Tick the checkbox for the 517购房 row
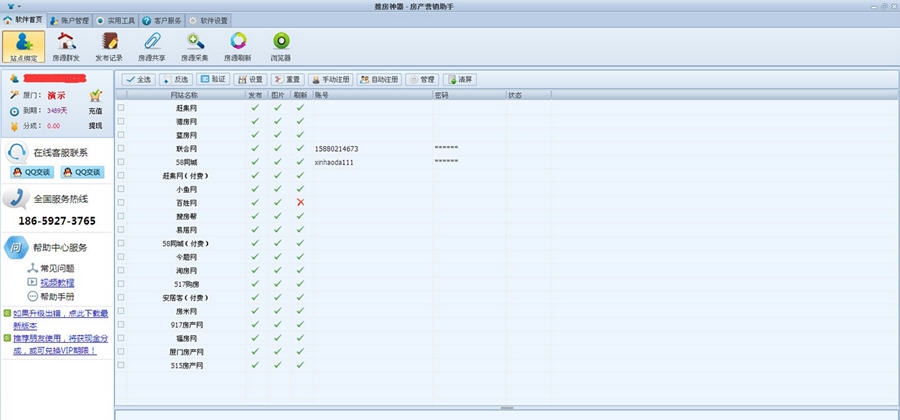900x420 pixels. coord(121,284)
